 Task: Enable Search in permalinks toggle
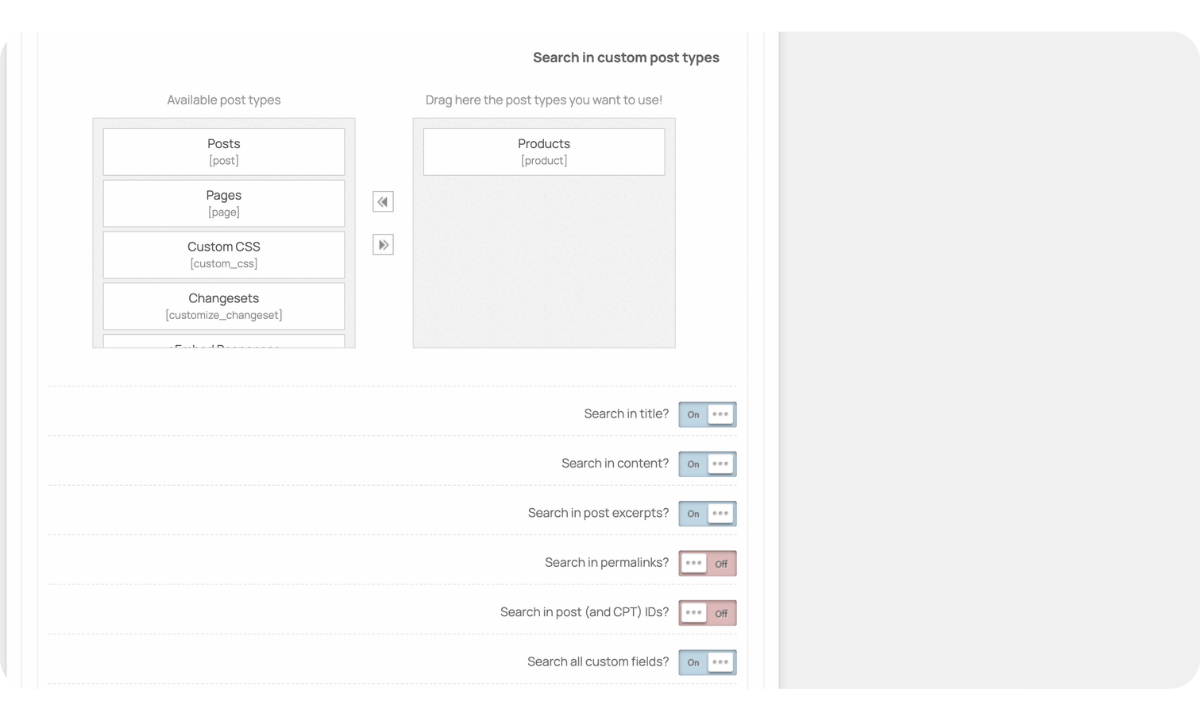point(707,563)
